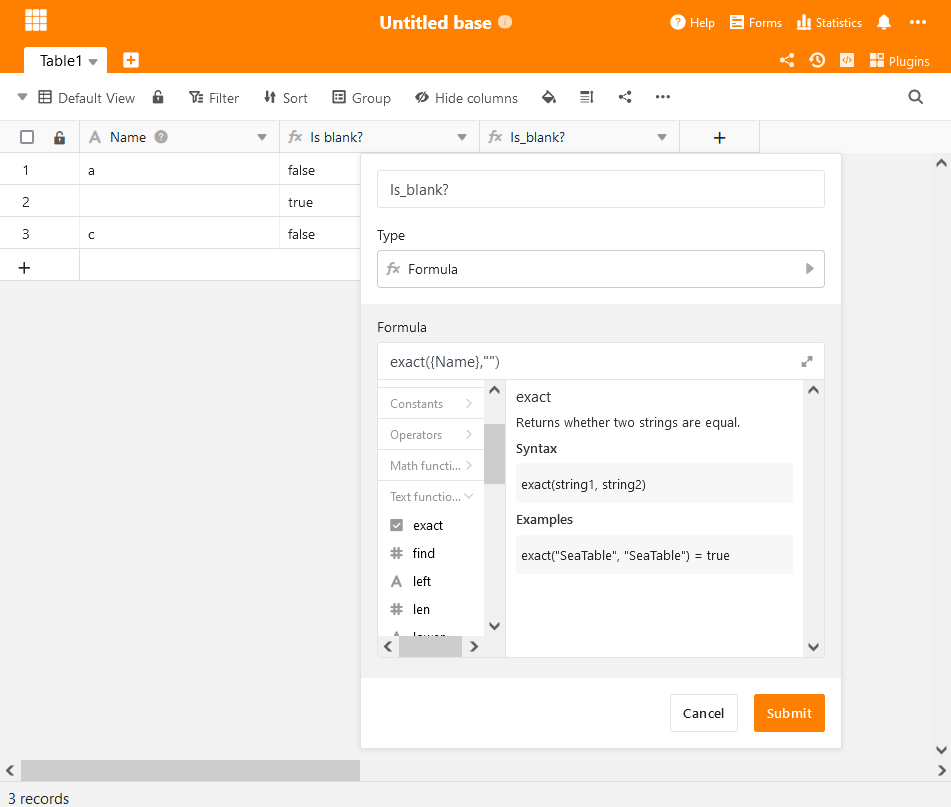Screen dimensions: 951x807
Task: Open the Filter menu
Action: pyautogui.click(x=214, y=98)
